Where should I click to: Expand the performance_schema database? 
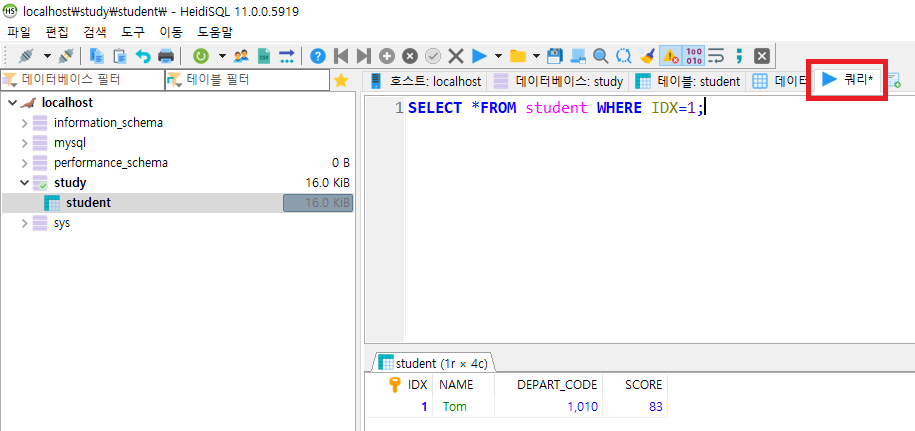point(25,163)
